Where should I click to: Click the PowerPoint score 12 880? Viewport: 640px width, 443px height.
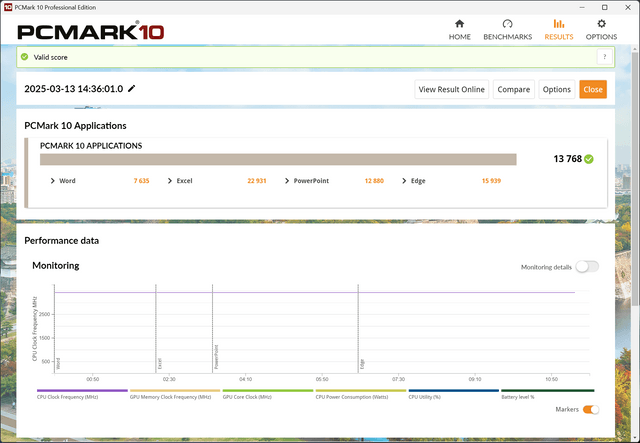tap(374, 181)
